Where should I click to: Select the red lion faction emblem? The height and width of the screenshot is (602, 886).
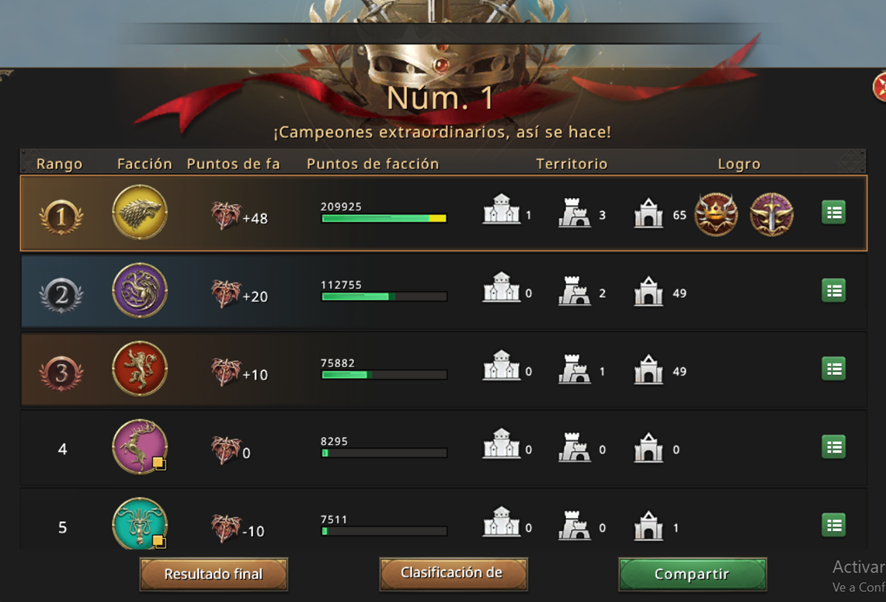pos(140,368)
